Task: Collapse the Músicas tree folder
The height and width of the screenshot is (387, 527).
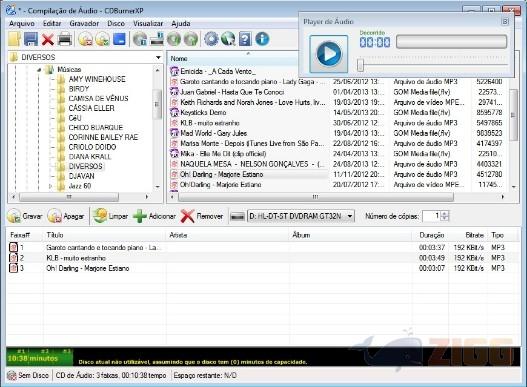Action: [39, 70]
